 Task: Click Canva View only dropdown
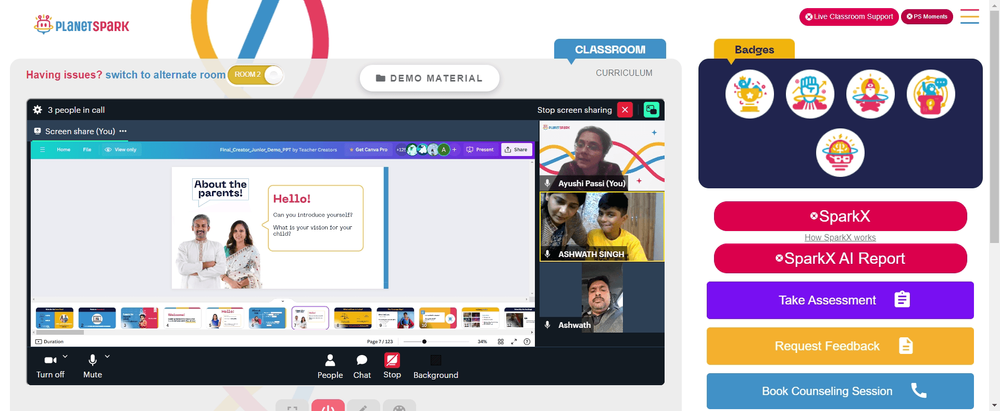coord(121,149)
